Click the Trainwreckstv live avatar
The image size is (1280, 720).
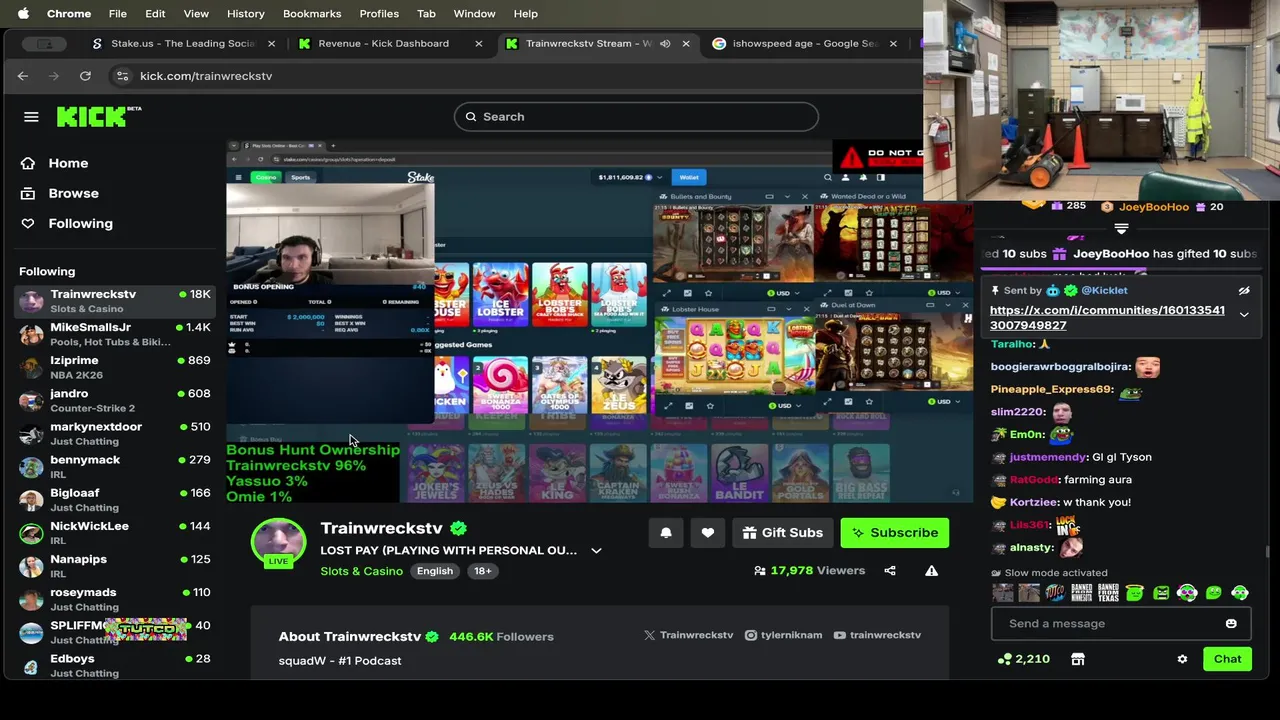tap(278, 545)
